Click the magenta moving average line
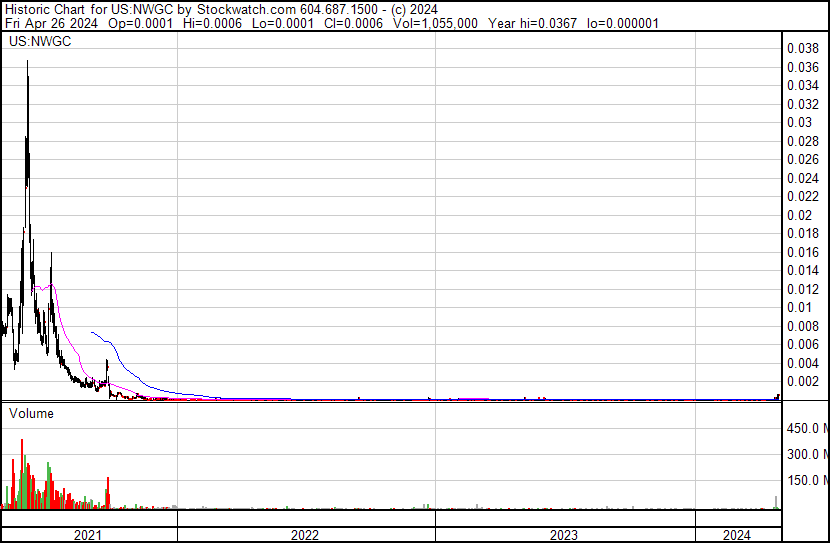 tap(50, 286)
